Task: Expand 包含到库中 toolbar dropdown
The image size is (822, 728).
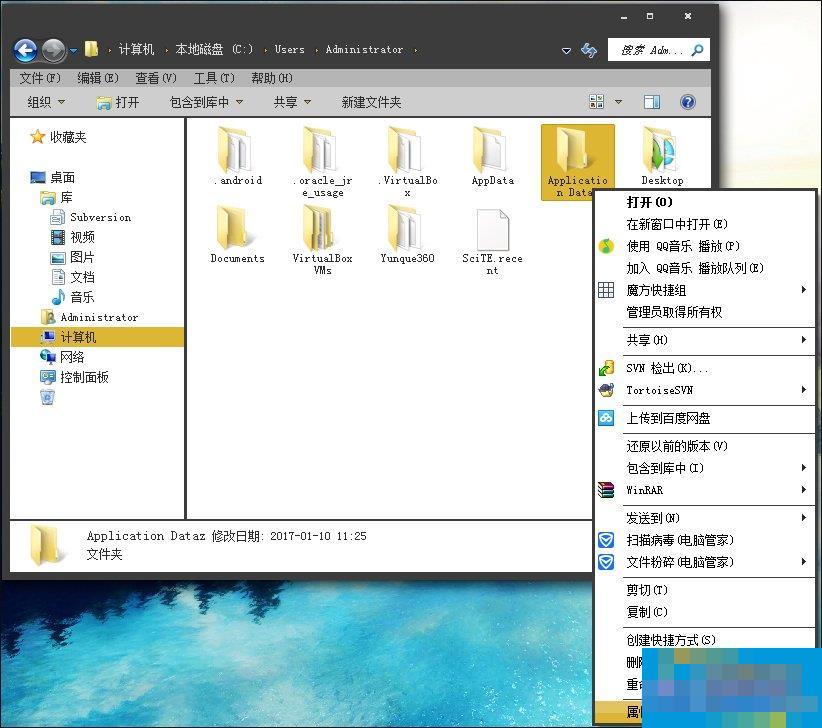Action: (206, 102)
